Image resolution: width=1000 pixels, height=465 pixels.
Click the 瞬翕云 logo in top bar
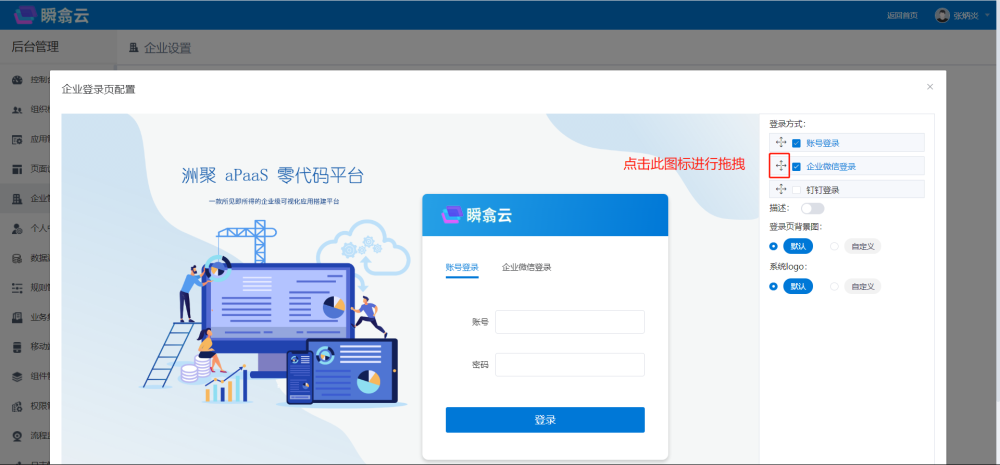click(51, 15)
